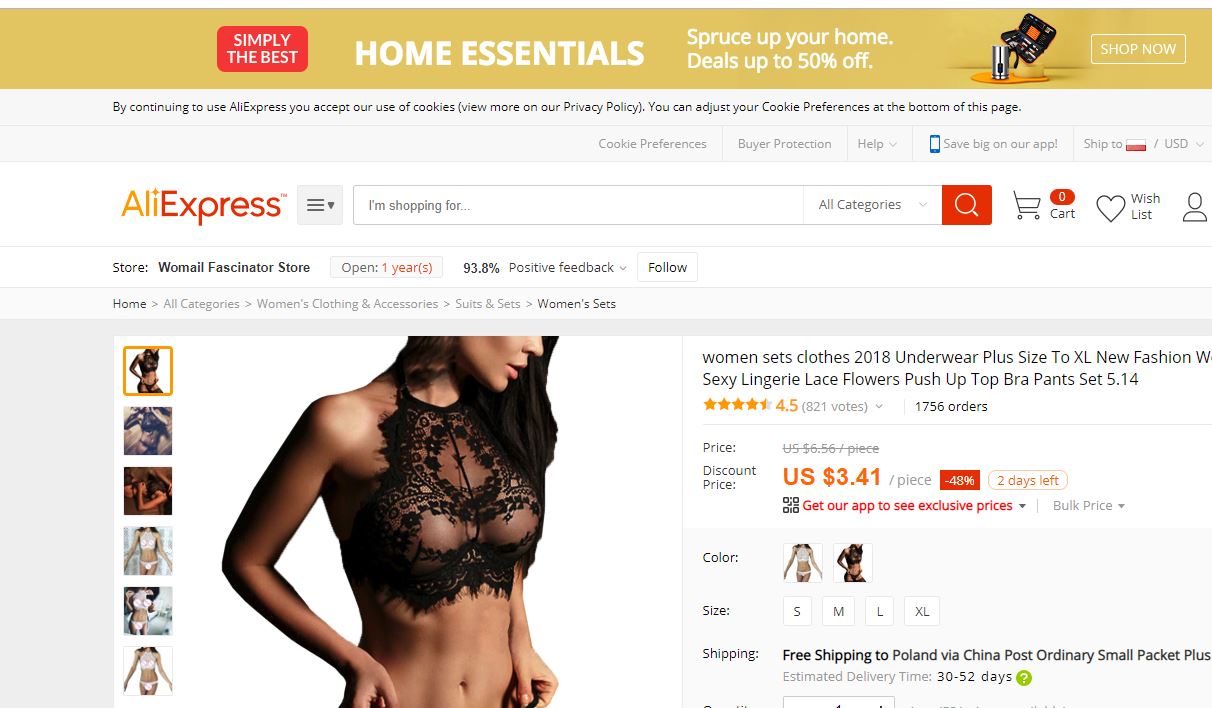Select size S option
Viewport: 1212px width, 708px height.
[x=797, y=611]
